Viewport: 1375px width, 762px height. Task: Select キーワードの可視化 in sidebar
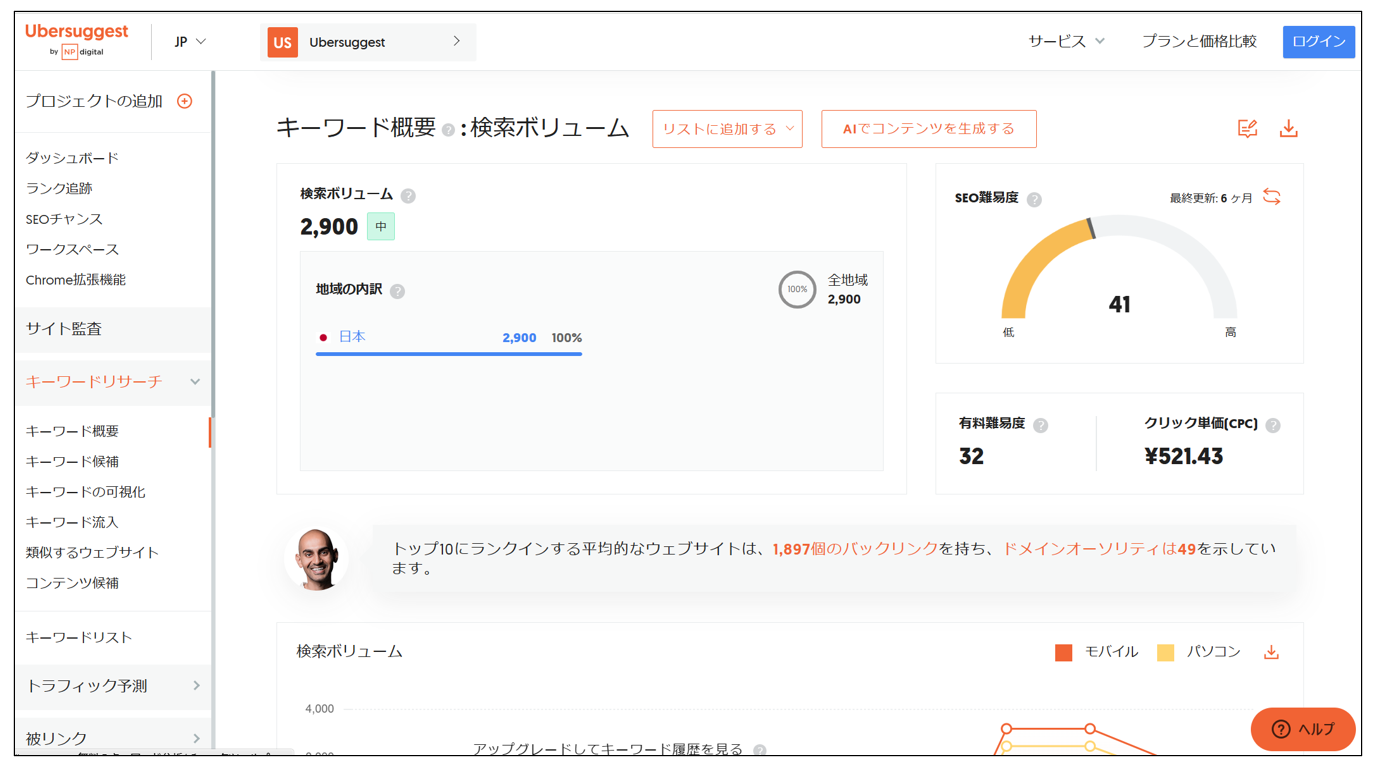pyautogui.click(x=85, y=492)
